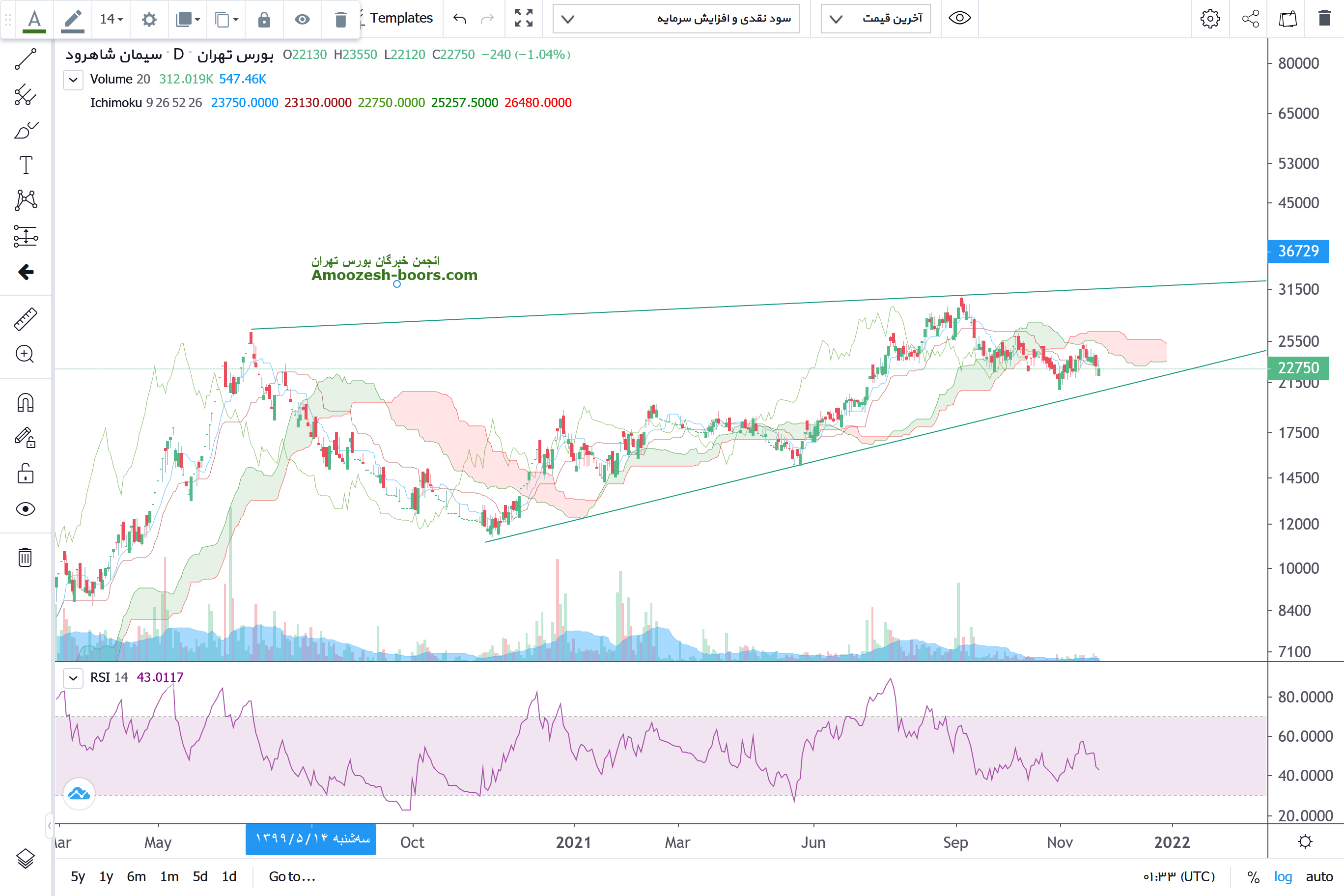The width and height of the screenshot is (1344, 896).
Task: Toggle log scale on price axis
Action: (1283, 876)
